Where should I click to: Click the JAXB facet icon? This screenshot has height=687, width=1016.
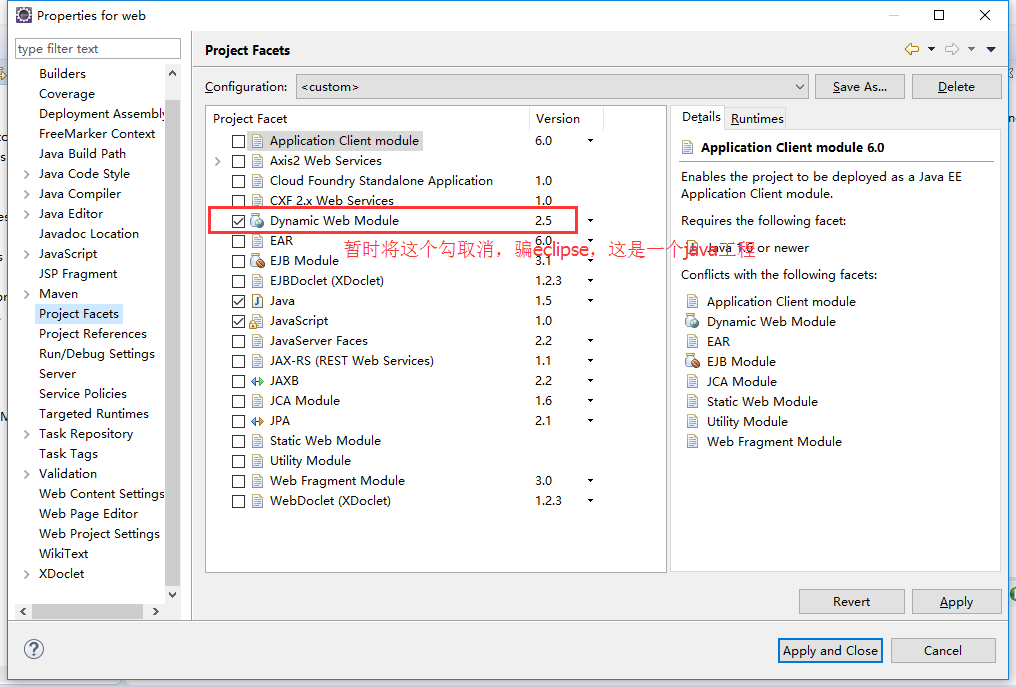[257, 381]
